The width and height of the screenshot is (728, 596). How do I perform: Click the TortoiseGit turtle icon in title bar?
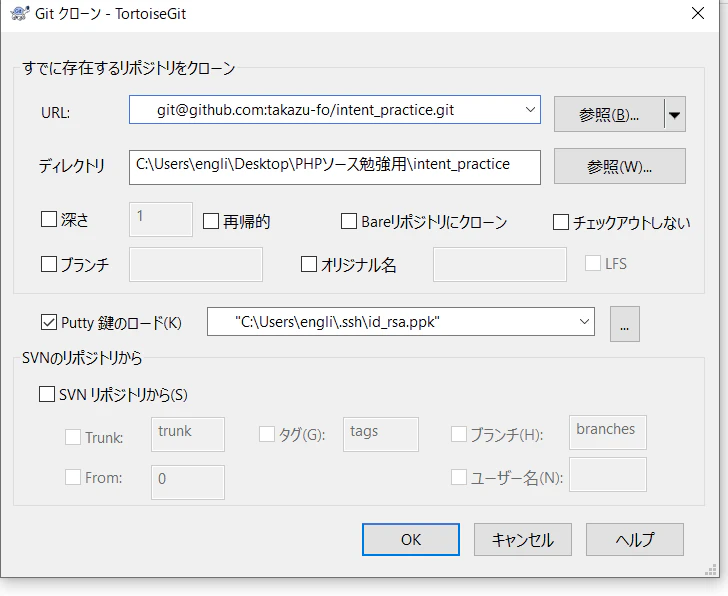(20, 13)
